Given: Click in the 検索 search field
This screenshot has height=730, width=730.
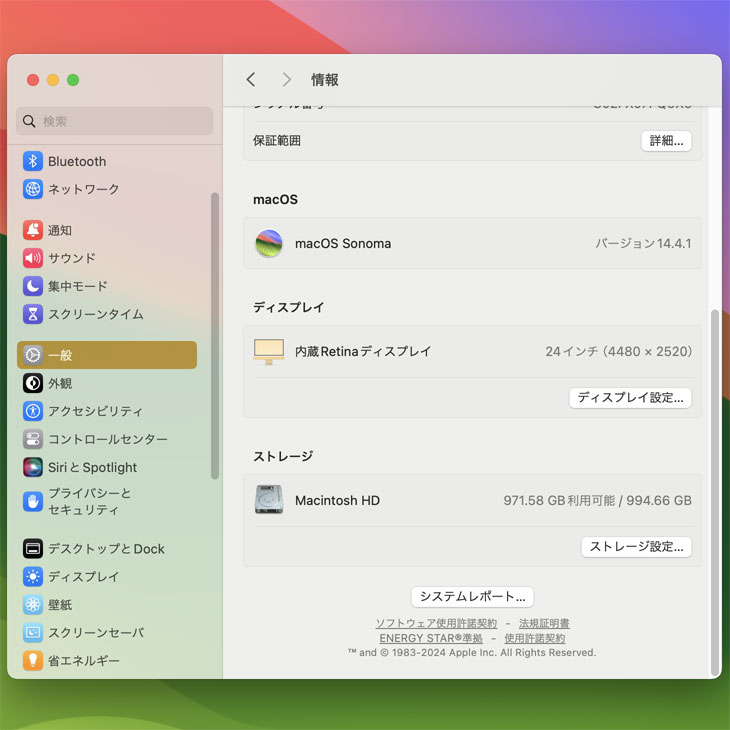Looking at the screenshot, I should [115, 121].
